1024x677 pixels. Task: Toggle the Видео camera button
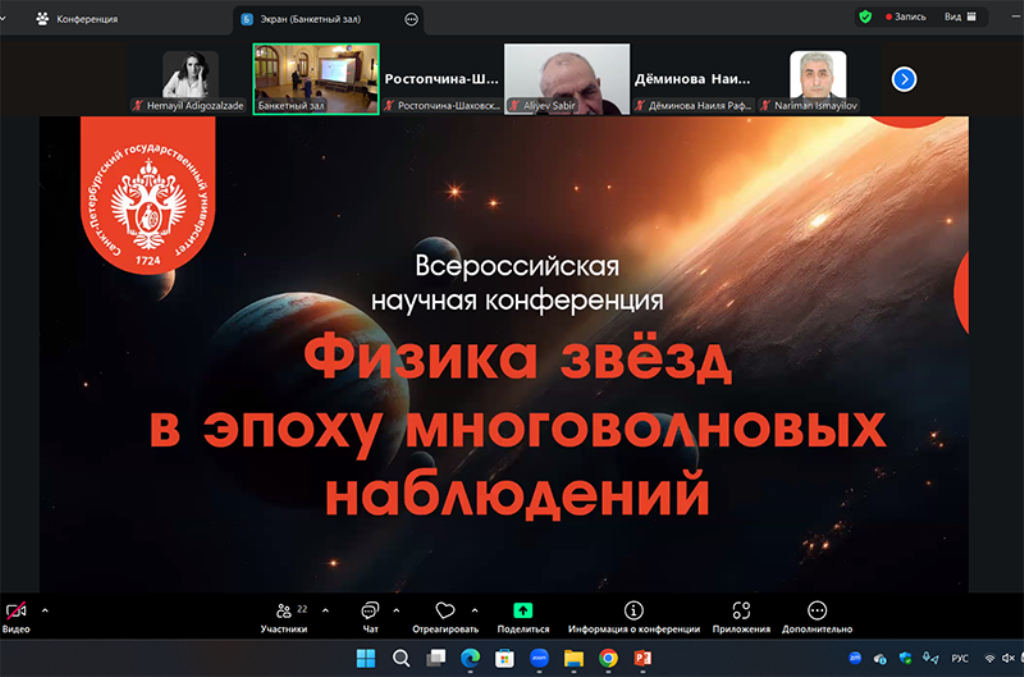click(16, 617)
